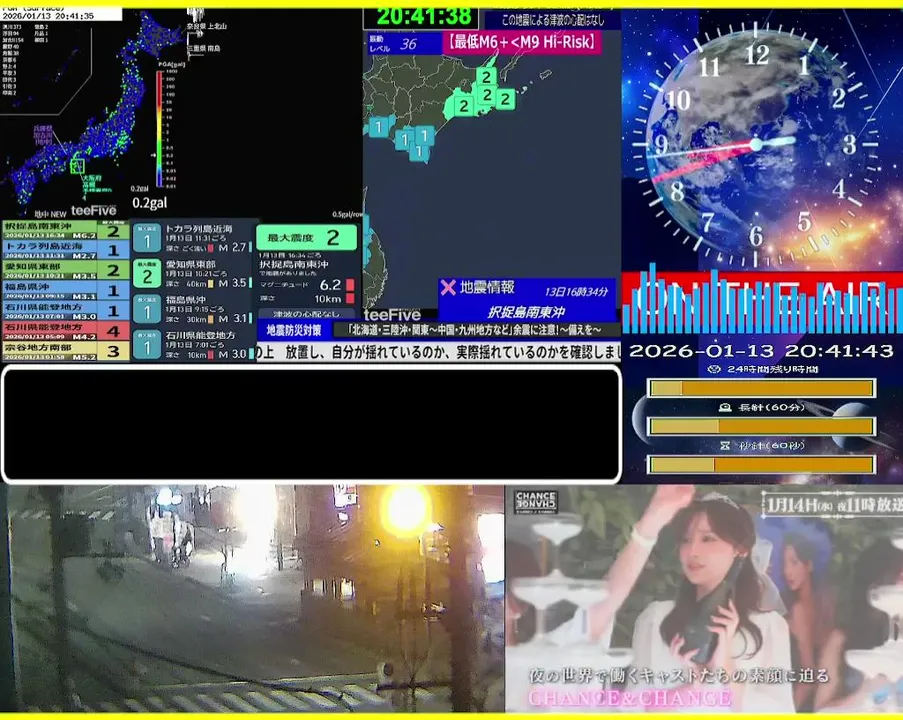Click the 24時間残り時間 progress bar
Screen dimensions: 903x720
(x=762, y=388)
